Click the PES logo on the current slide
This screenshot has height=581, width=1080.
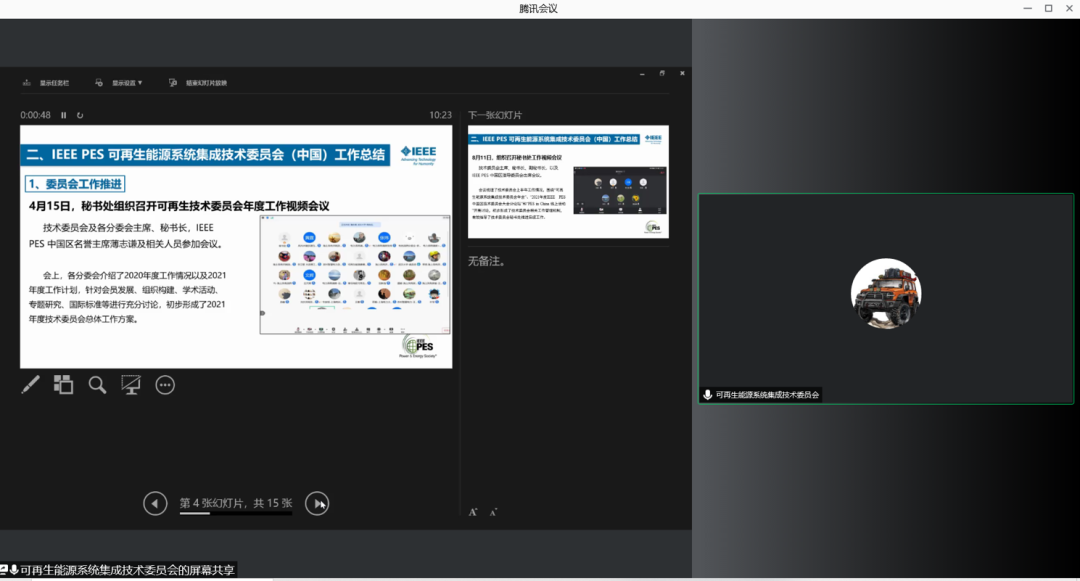[x=419, y=346]
